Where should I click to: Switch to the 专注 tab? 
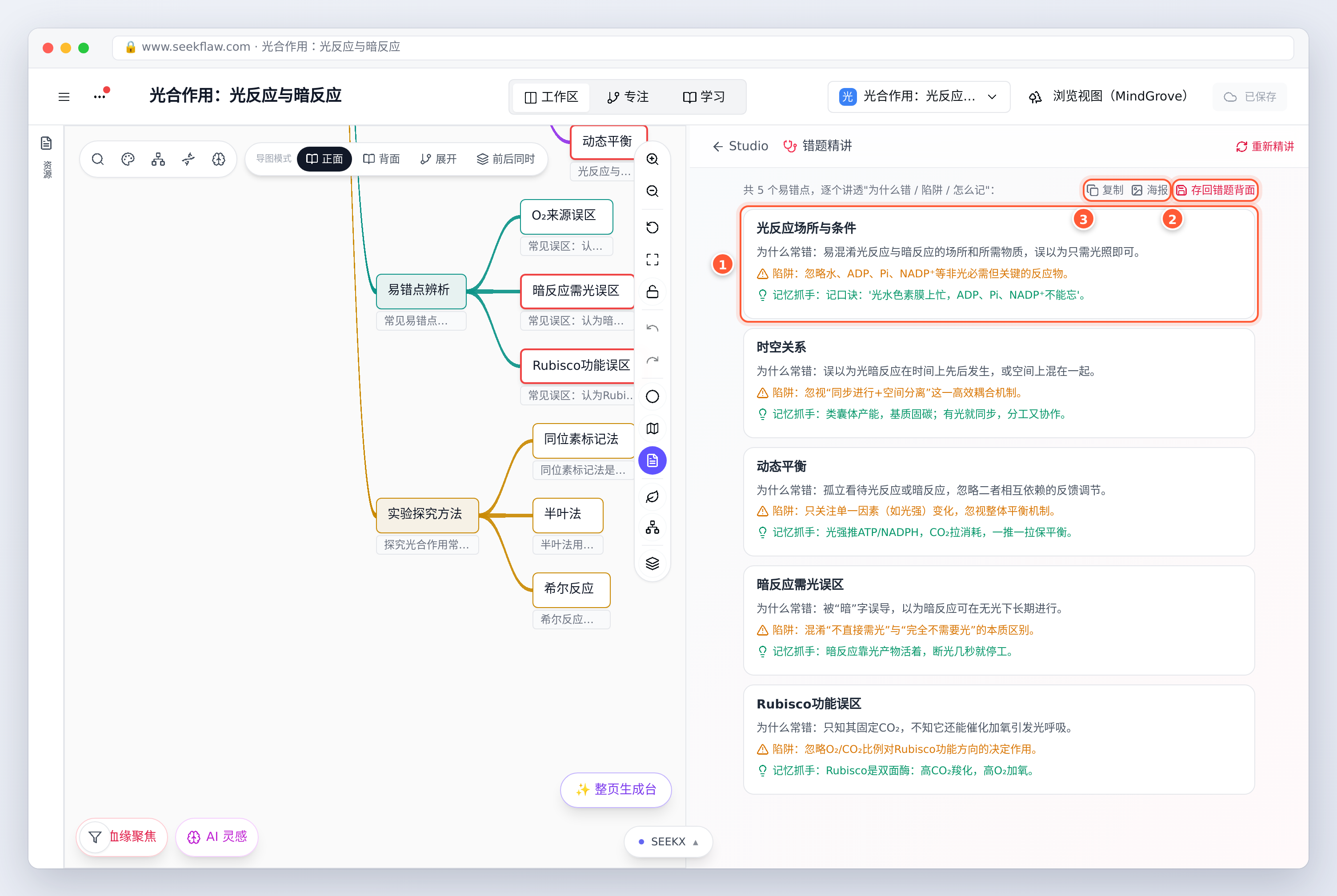pyautogui.click(x=628, y=97)
